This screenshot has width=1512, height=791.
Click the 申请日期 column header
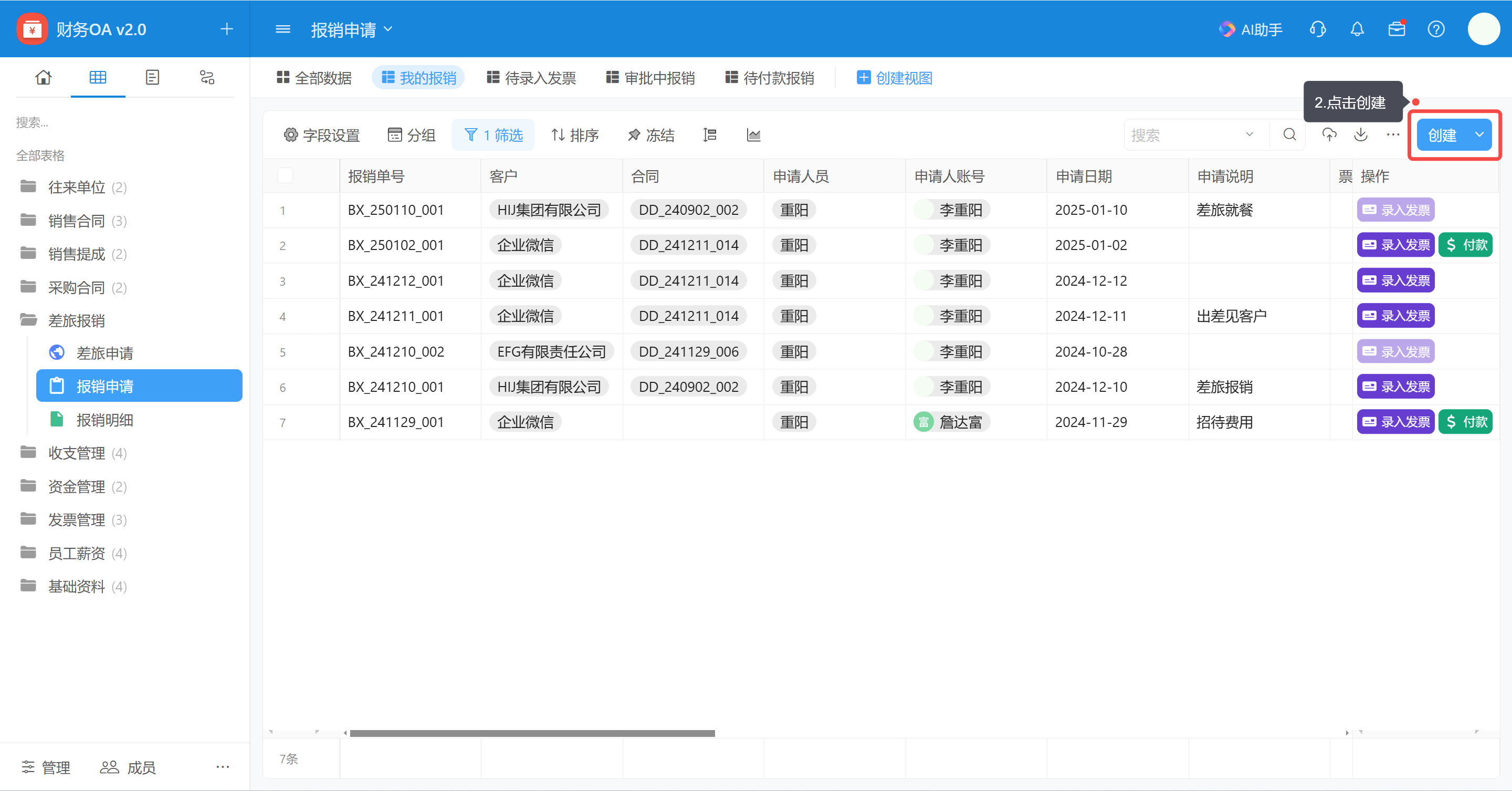click(x=1118, y=176)
